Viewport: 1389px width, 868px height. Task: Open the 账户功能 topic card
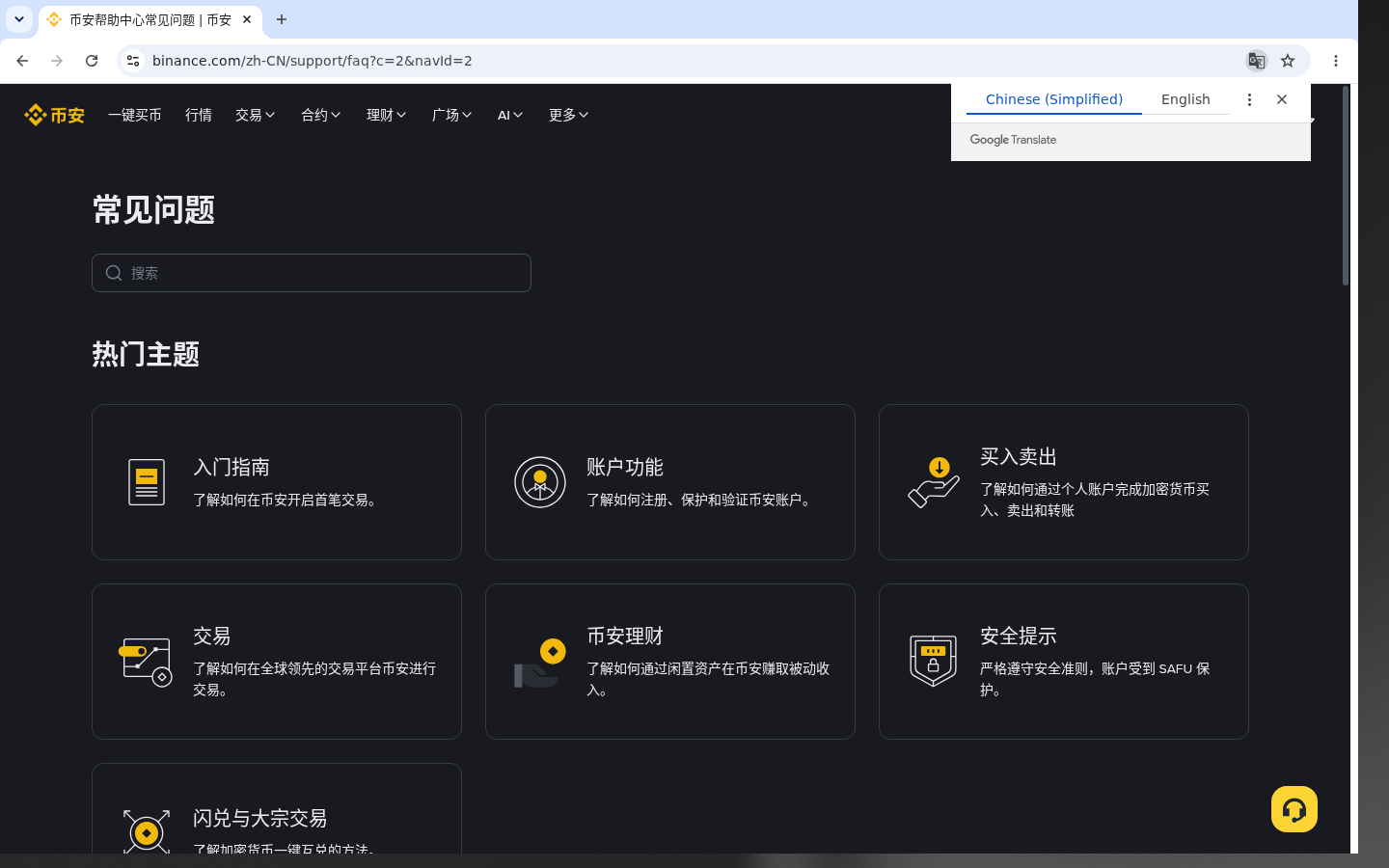[670, 482]
